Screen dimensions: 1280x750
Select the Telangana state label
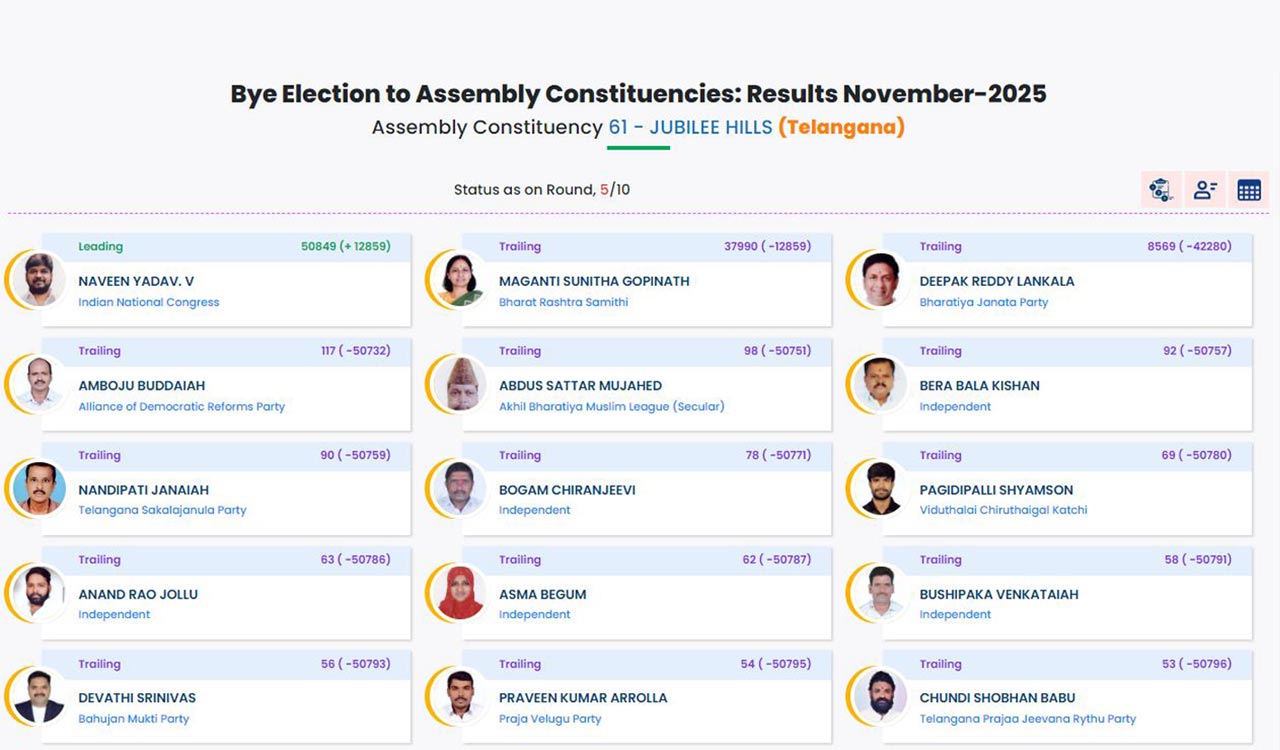(843, 127)
